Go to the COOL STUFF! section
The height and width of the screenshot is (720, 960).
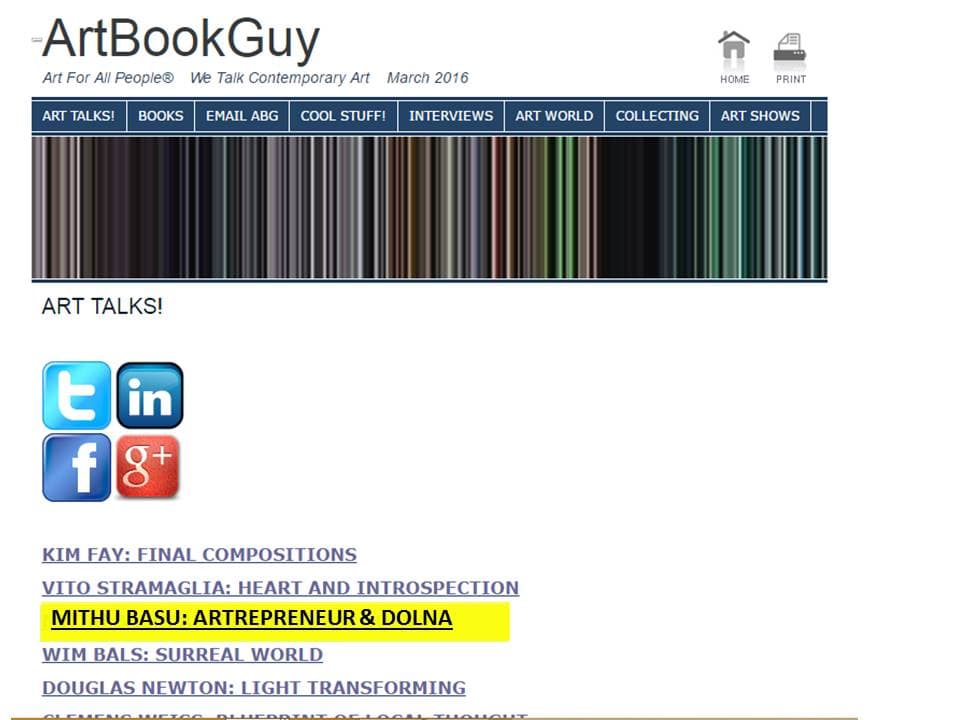click(x=343, y=116)
